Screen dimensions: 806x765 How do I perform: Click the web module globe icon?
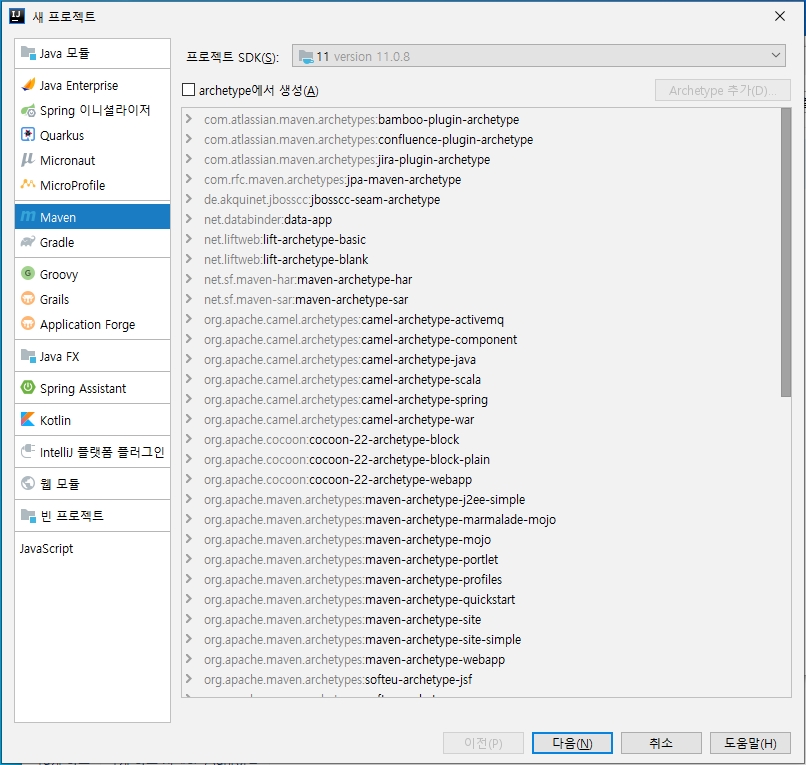click(x=28, y=483)
